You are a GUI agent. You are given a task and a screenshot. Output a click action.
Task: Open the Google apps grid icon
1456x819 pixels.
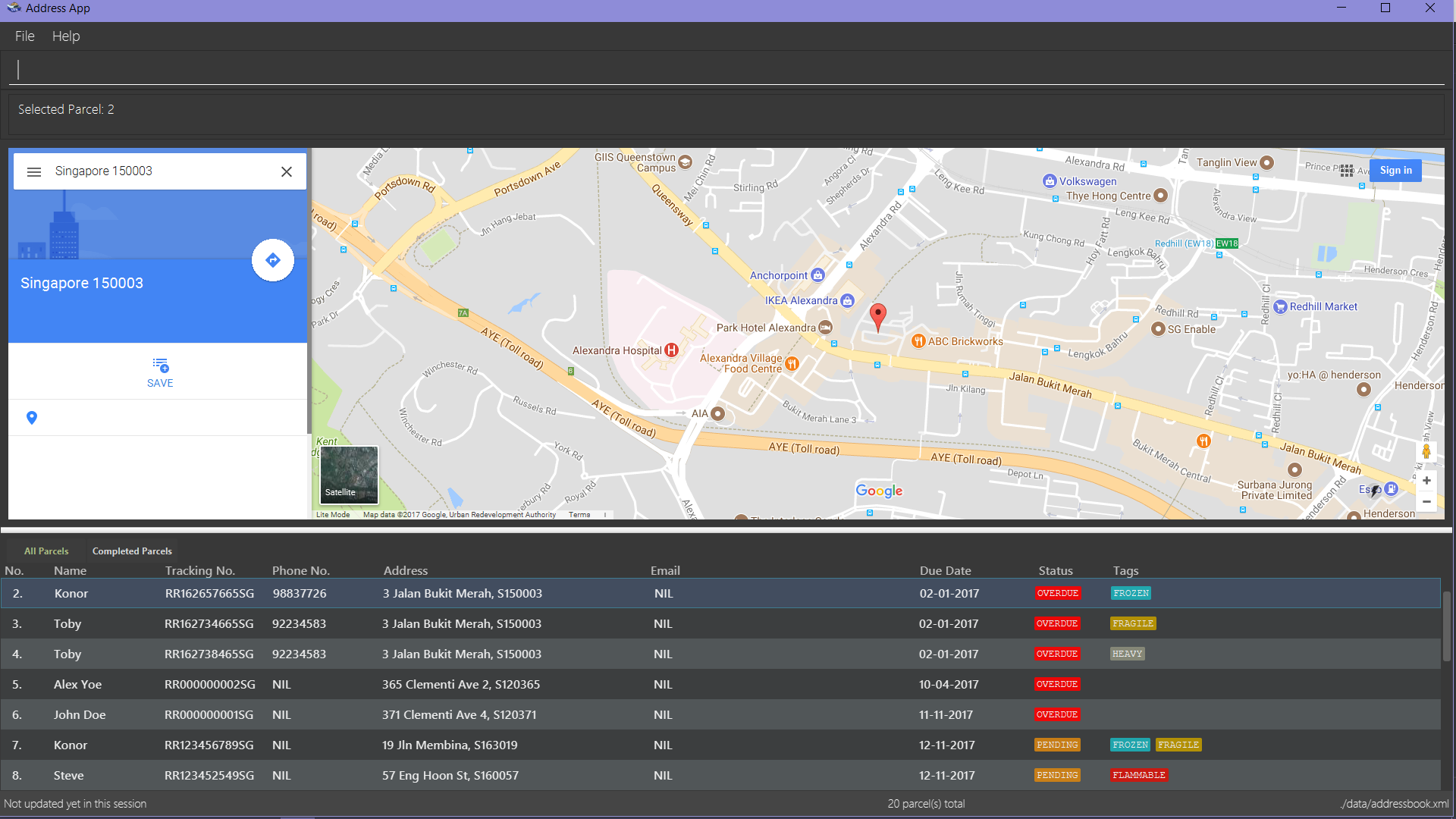point(1347,171)
